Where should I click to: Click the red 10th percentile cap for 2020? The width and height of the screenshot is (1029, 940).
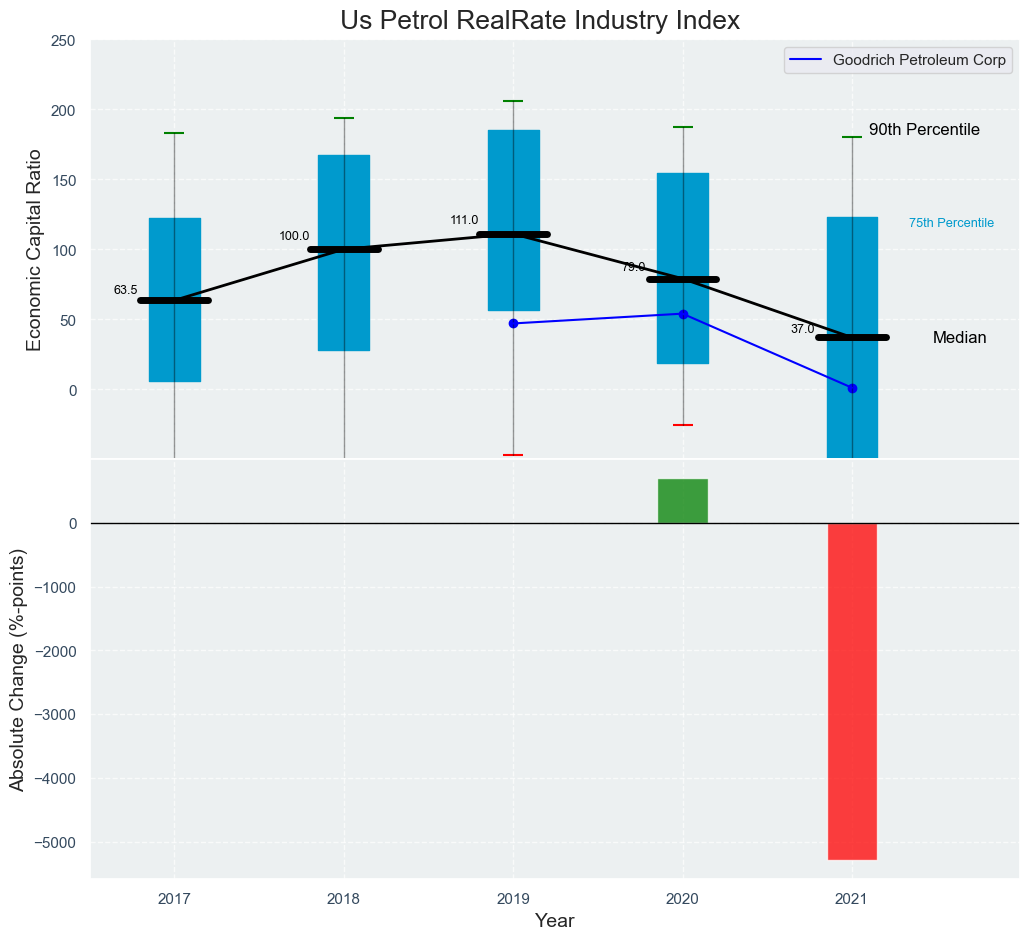coord(683,425)
